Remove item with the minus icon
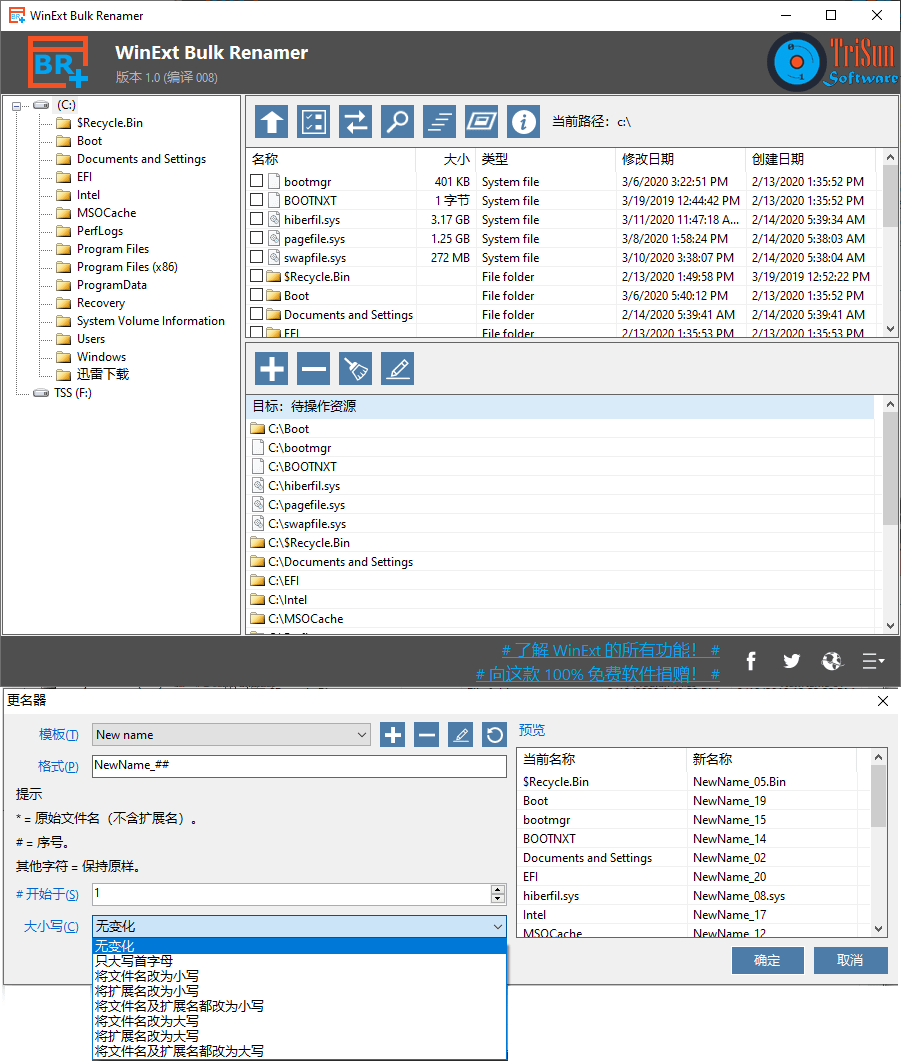 coord(314,369)
